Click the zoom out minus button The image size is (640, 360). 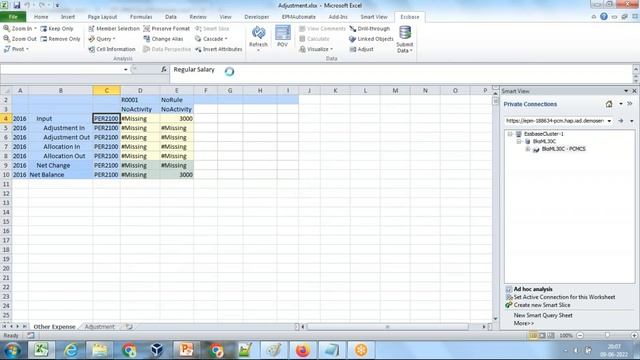580,335
